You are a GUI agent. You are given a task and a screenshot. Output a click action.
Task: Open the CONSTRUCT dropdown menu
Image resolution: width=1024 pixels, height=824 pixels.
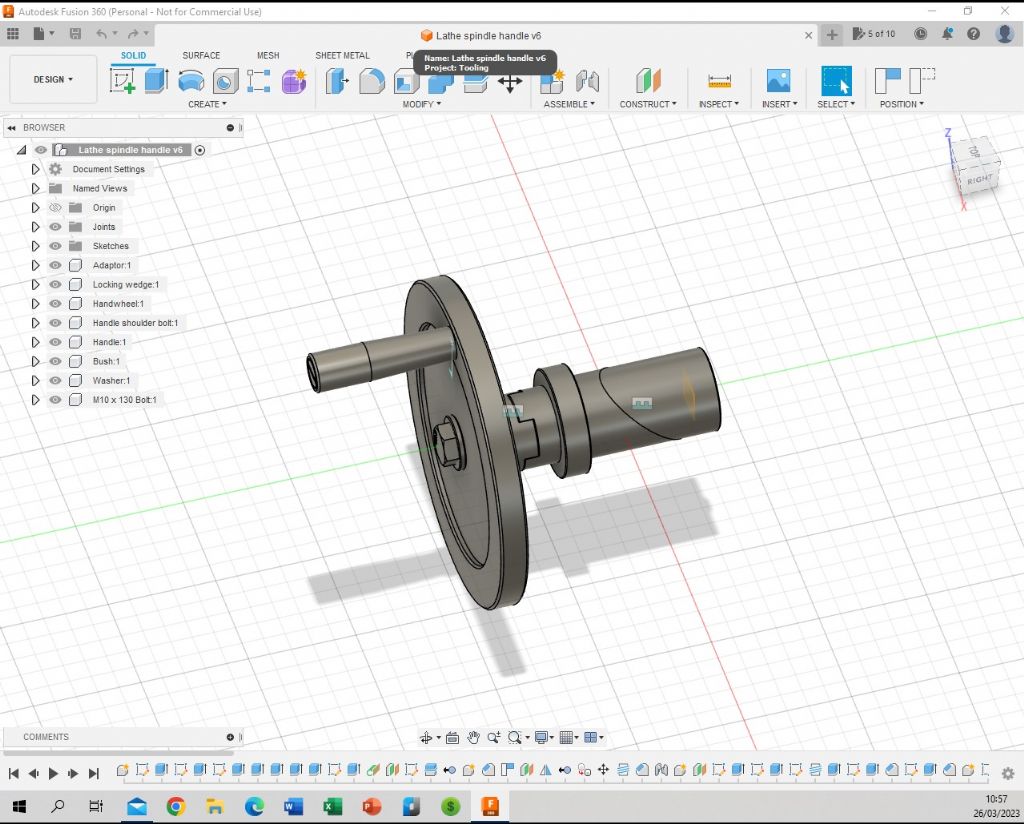648,104
